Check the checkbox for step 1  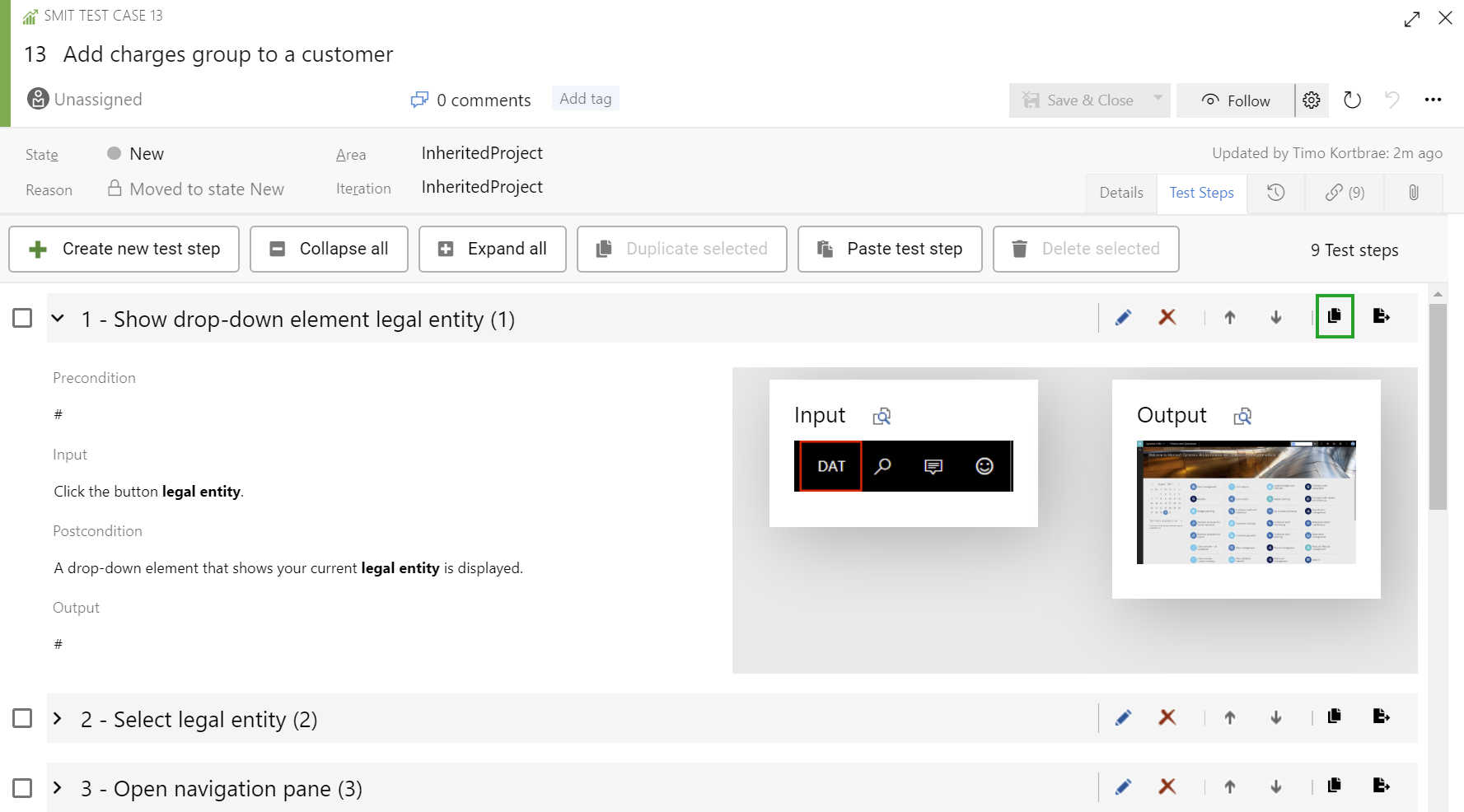(x=22, y=318)
